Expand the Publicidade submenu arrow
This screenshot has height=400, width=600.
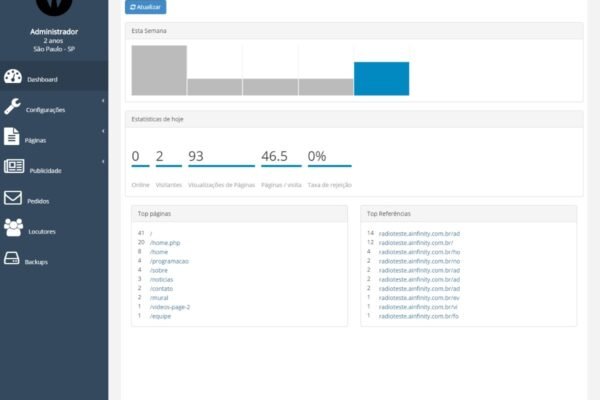(103, 162)
